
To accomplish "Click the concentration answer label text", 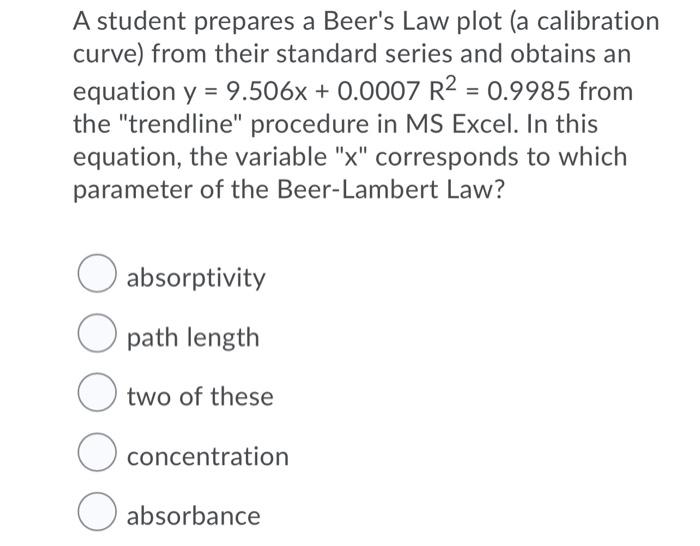I will click(208, 457).
